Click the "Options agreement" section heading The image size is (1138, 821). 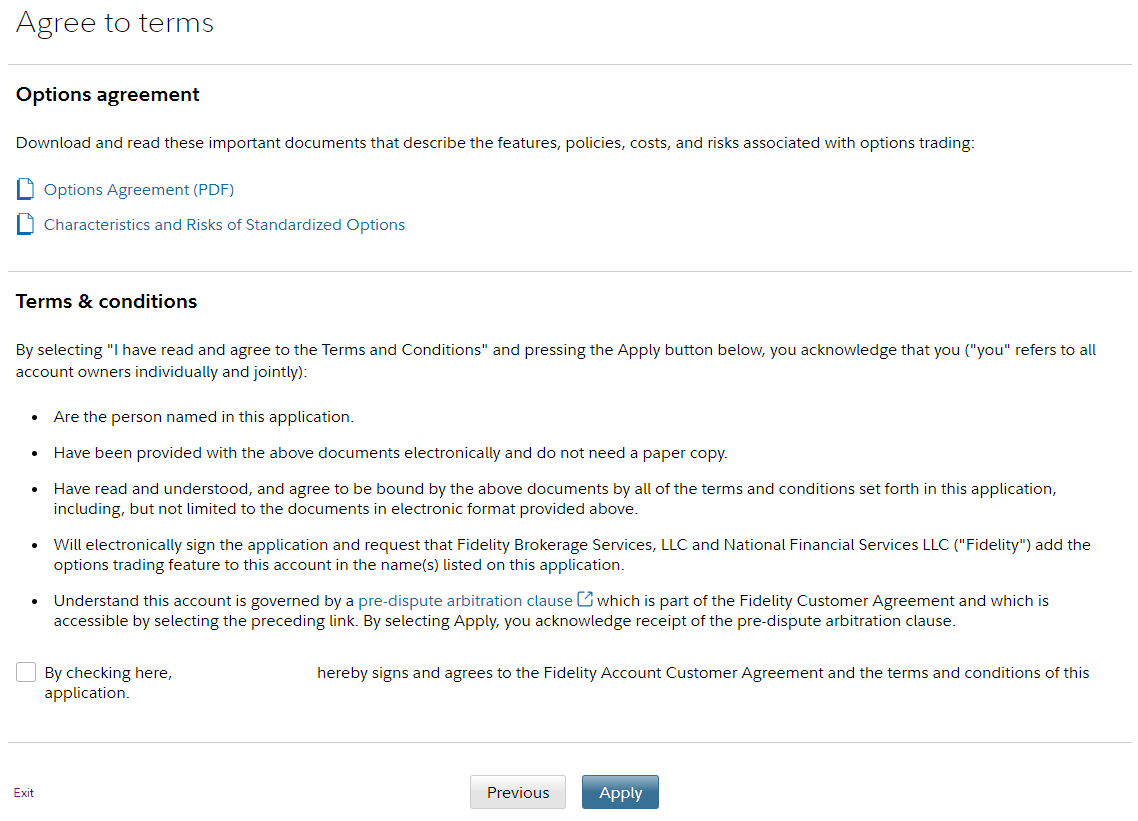(x=108, y=95)
